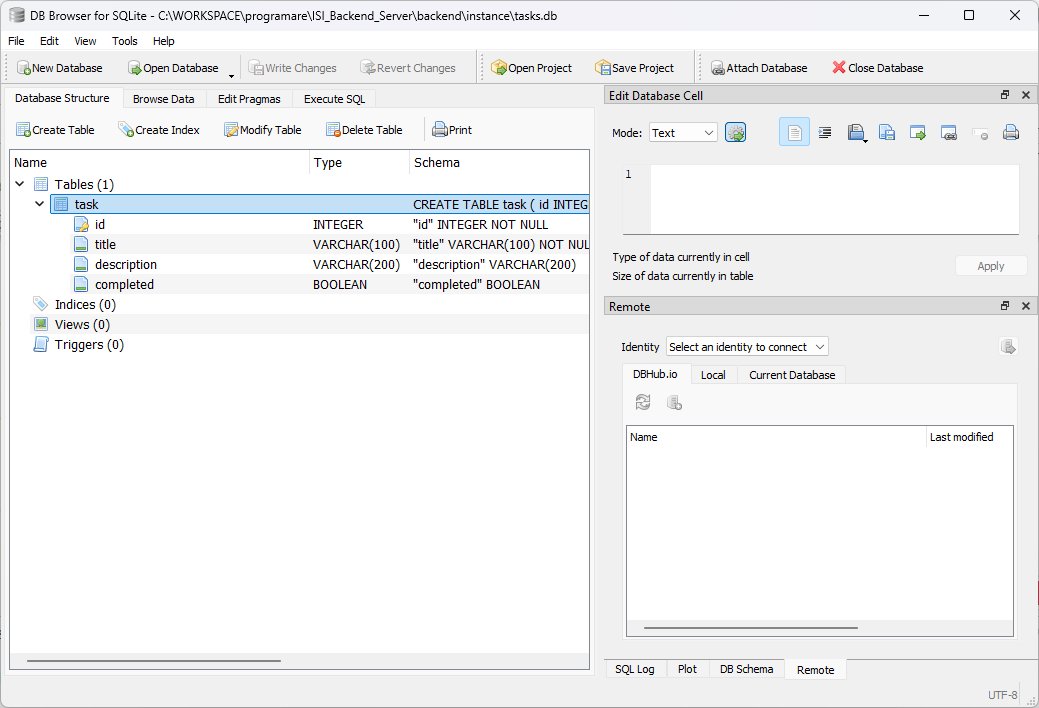Open cell data in external application
This screenshot has height=708, width=1039.
click(x=917, y=131)
